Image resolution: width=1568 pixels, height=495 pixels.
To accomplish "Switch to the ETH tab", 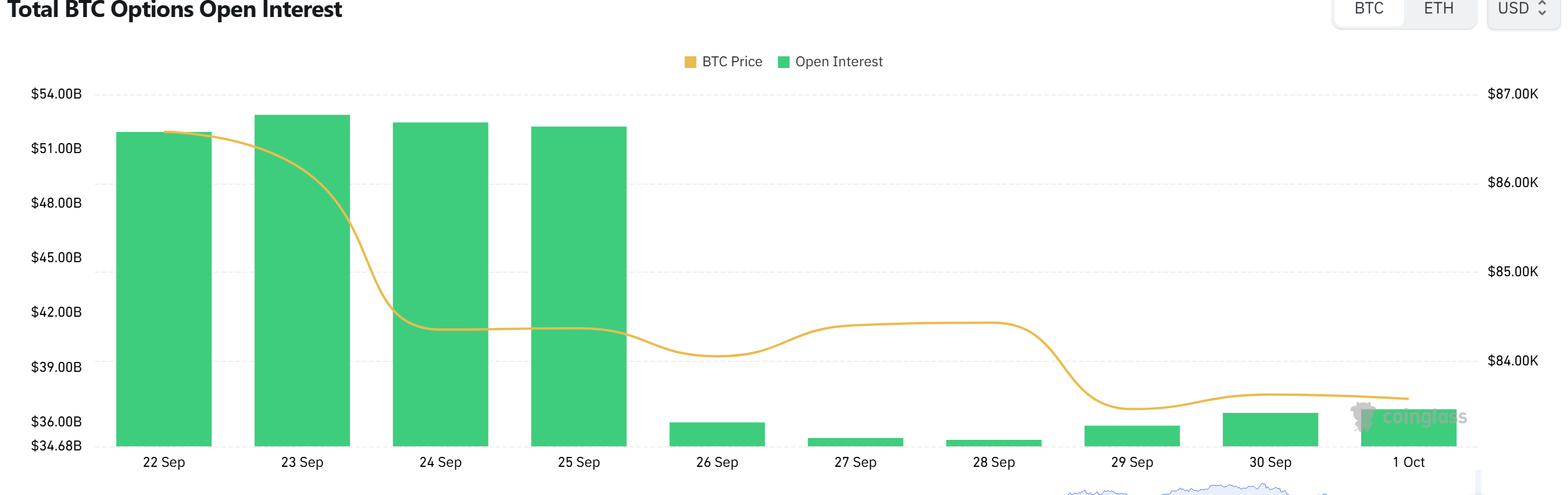I will [1439, 9].
